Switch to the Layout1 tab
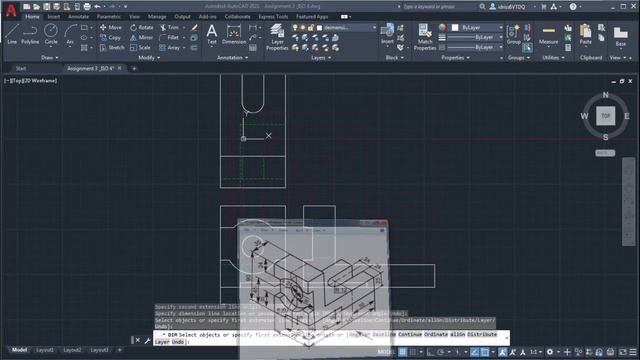 pos(45,350)
